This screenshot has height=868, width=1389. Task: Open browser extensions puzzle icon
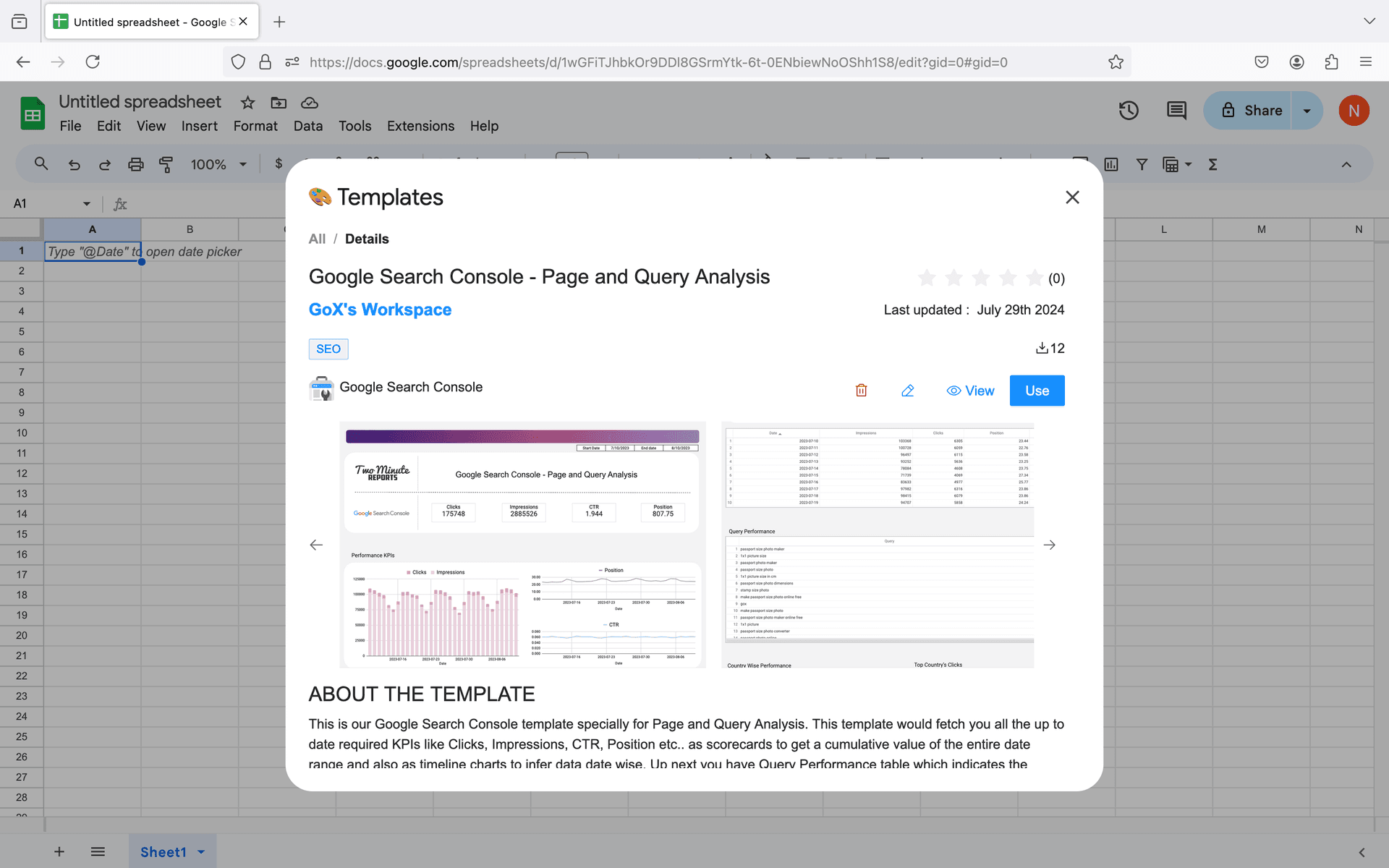pos(1331,62)
